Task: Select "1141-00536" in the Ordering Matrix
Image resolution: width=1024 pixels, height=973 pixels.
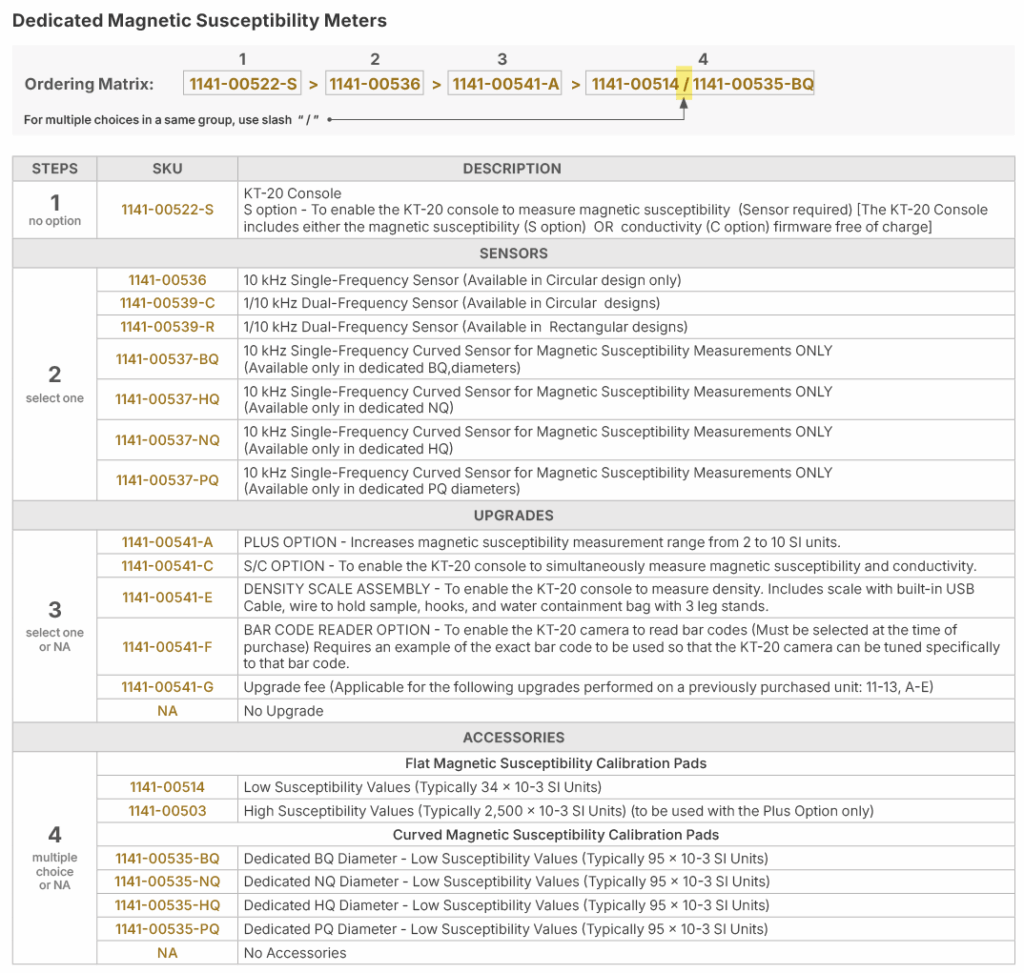Action: pos(375,84)
